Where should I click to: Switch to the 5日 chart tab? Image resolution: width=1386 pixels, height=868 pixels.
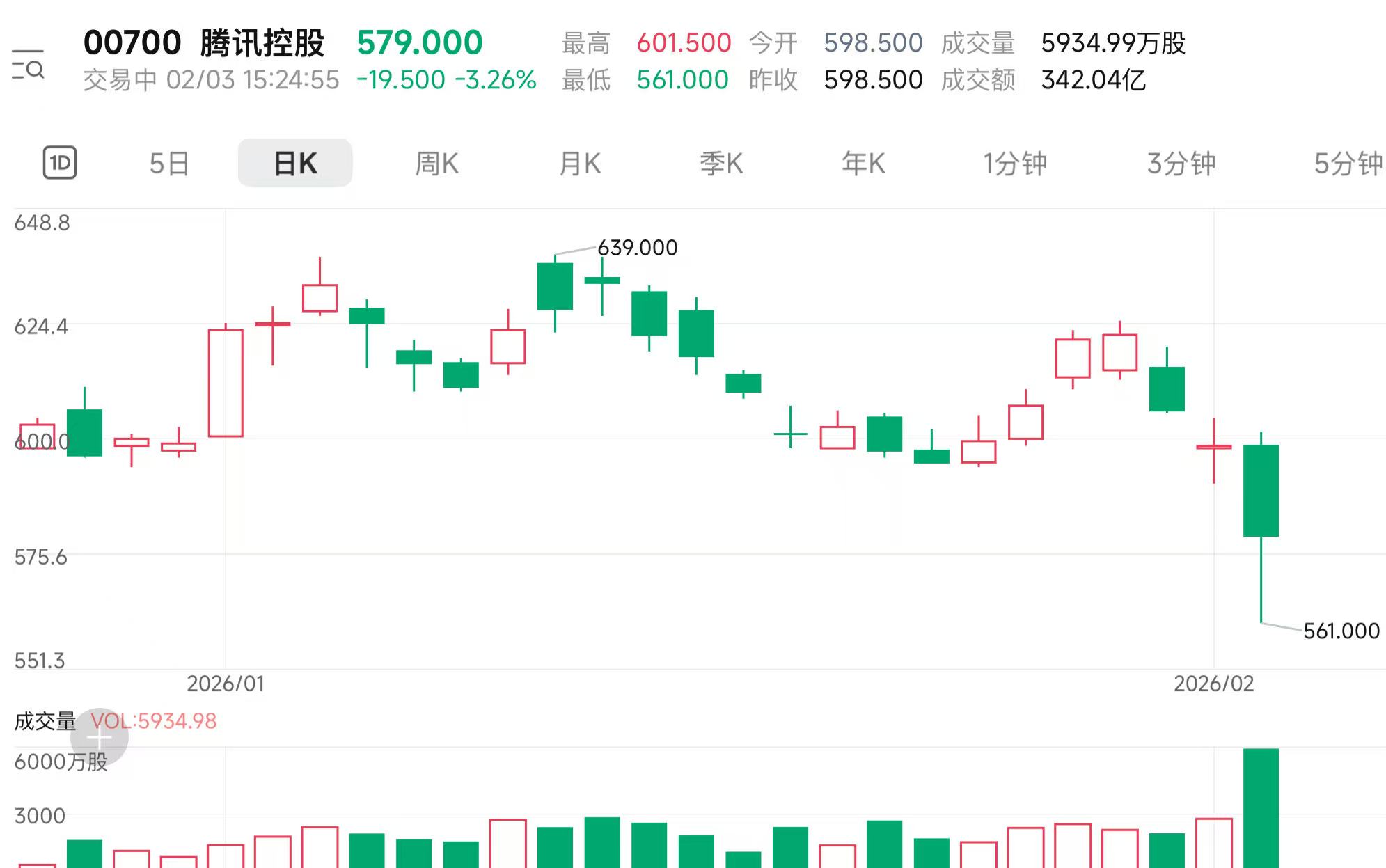point(169,164)
